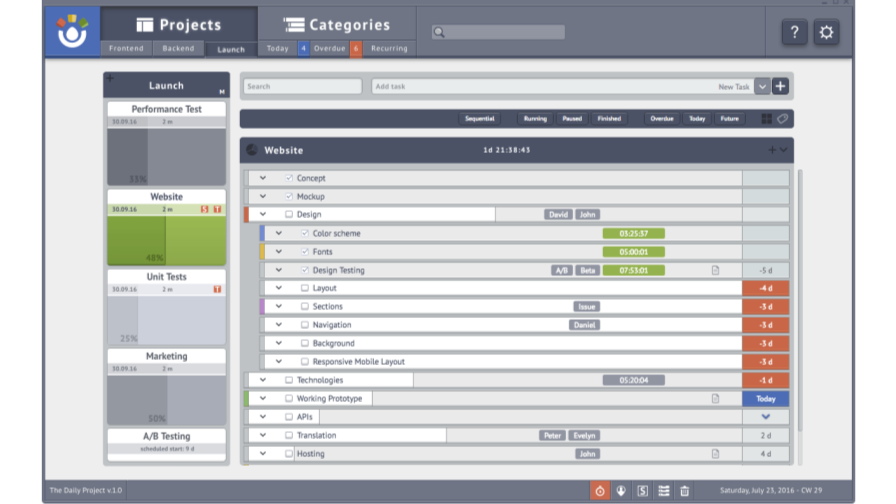Image resolution: width=896 pixels, height=504 pixels.
Task: Filter by Future tasks
Action: 729,119
